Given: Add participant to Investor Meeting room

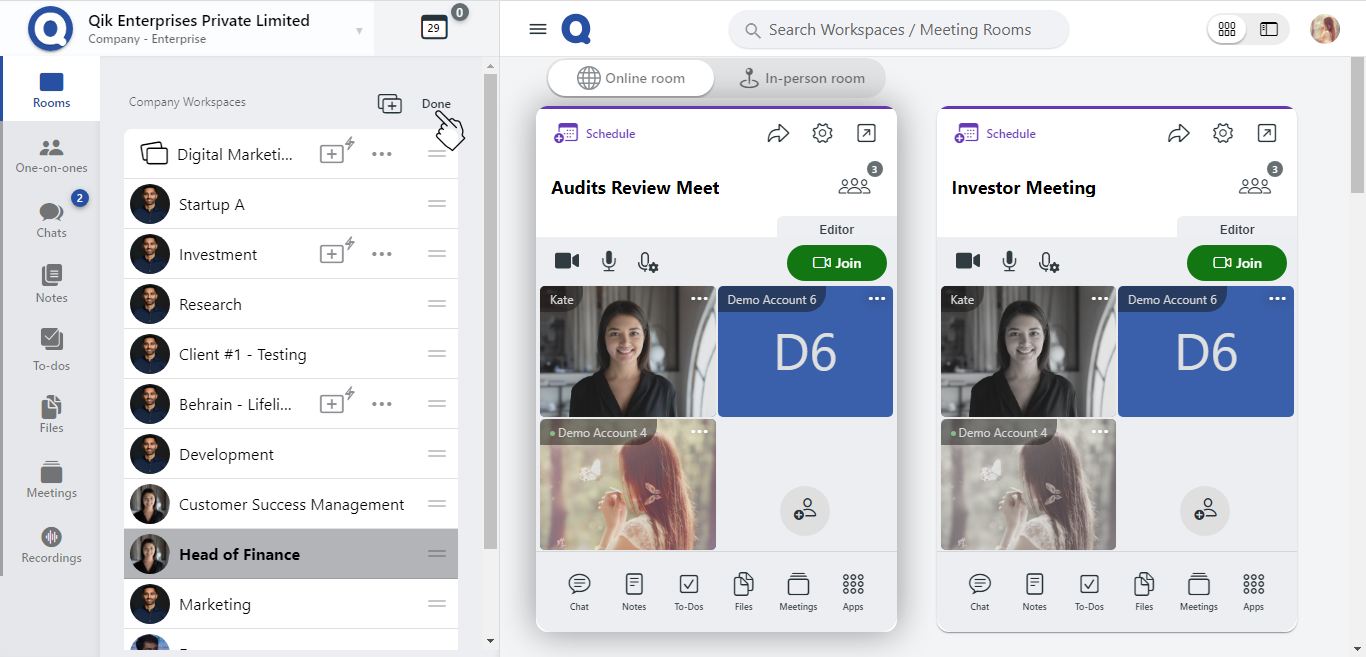Looking at the screenshot, I should point(1204,511).
